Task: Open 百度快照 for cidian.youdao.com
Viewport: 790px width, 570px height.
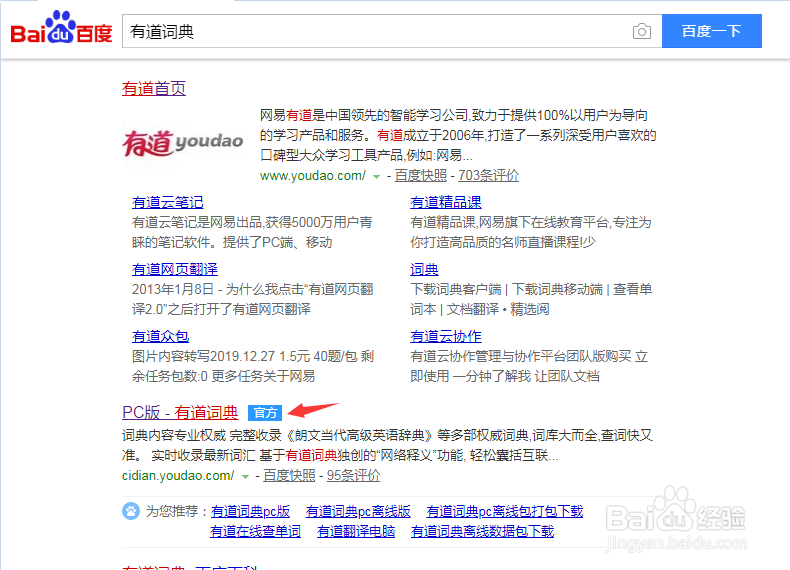Action: point(289,475)
